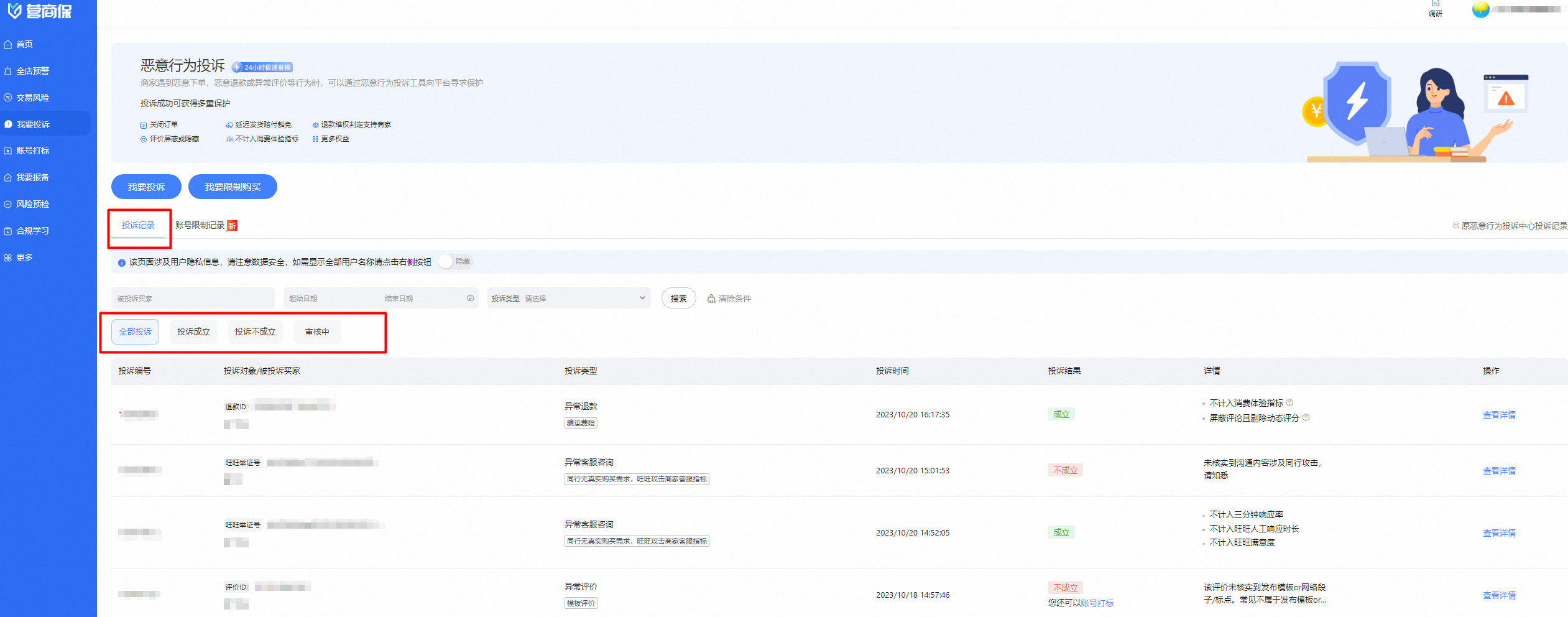Open 我要报备 icon in sidebar
This screenshot has width=1568, height=617.
pos(8,177)
